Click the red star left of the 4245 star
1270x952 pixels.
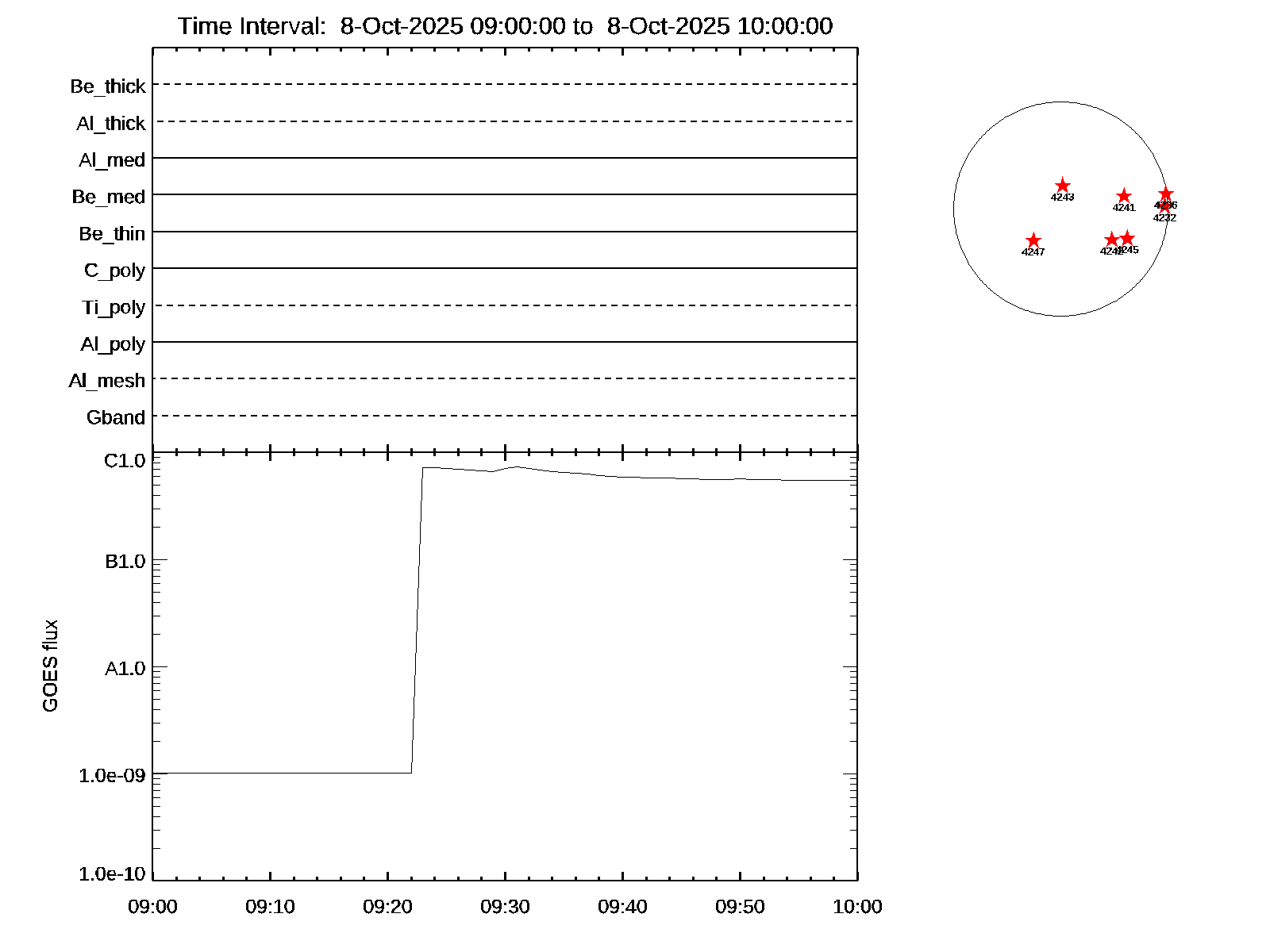click(x=1111, y=240)
